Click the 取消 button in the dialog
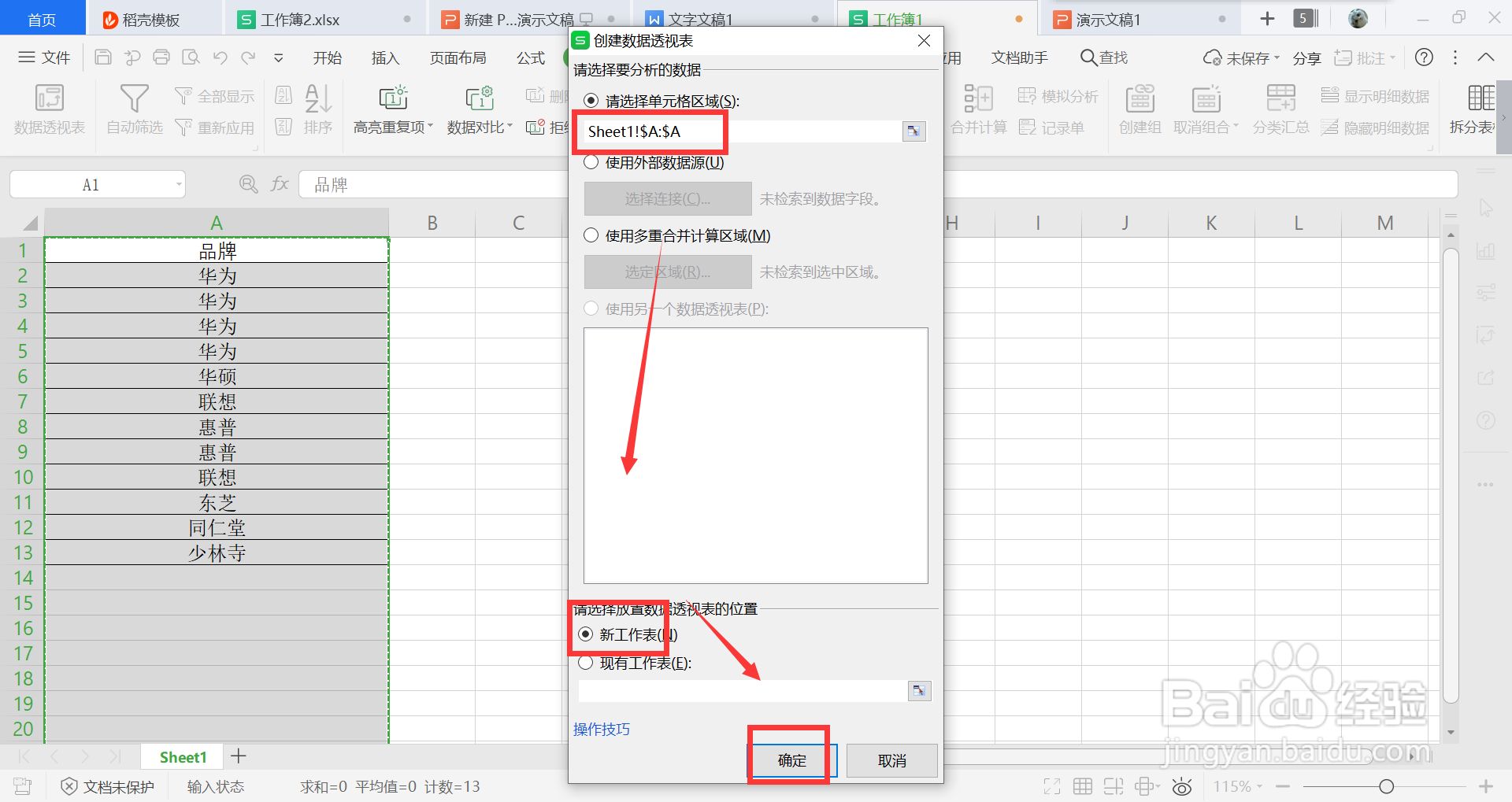The height and width of the screenshot is (802, 1512). (891, 760)
